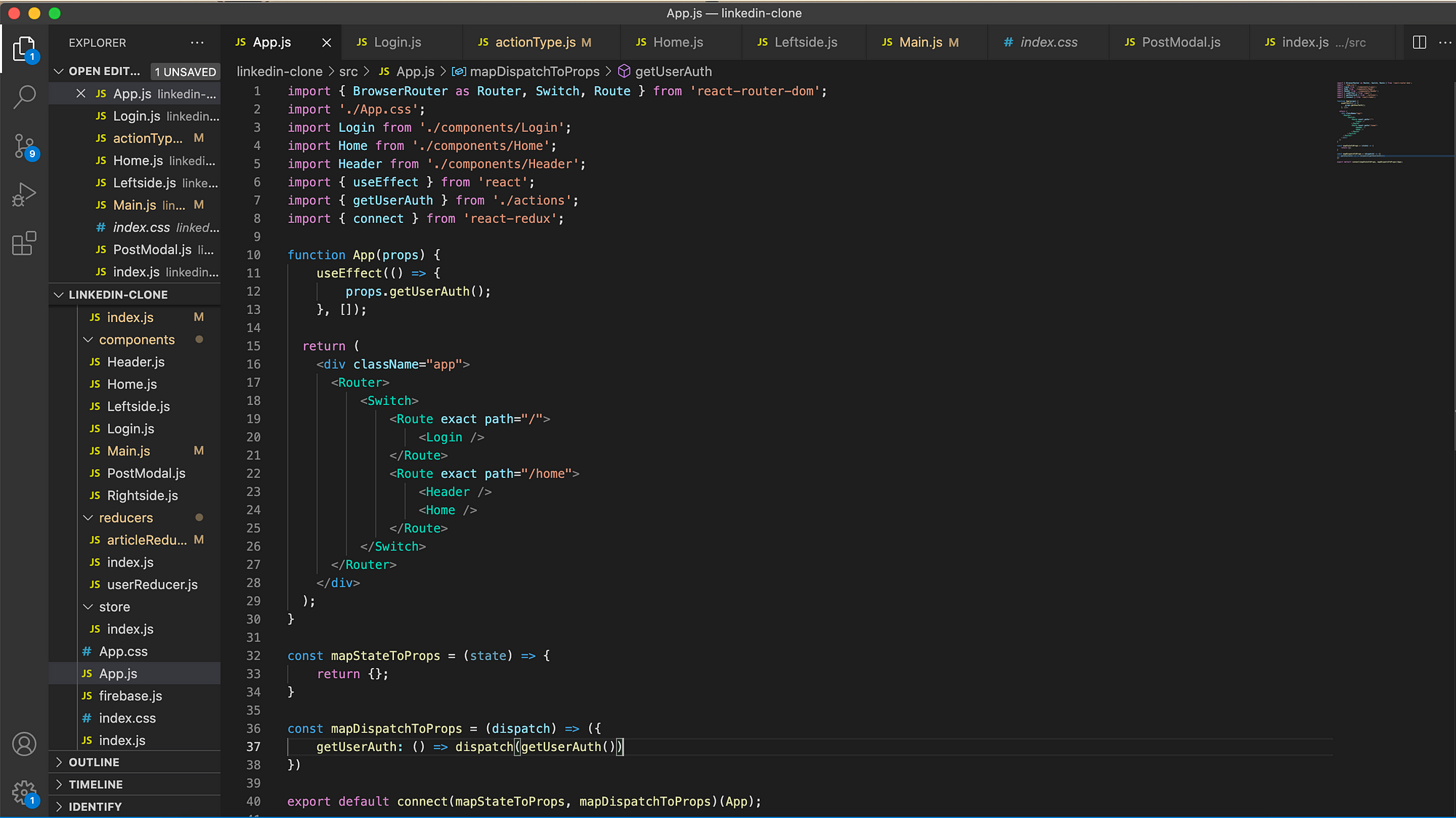Screen dimensions: 1456x818
Task: Click the 1 UNSAVED badge
Action: [185, 71]
